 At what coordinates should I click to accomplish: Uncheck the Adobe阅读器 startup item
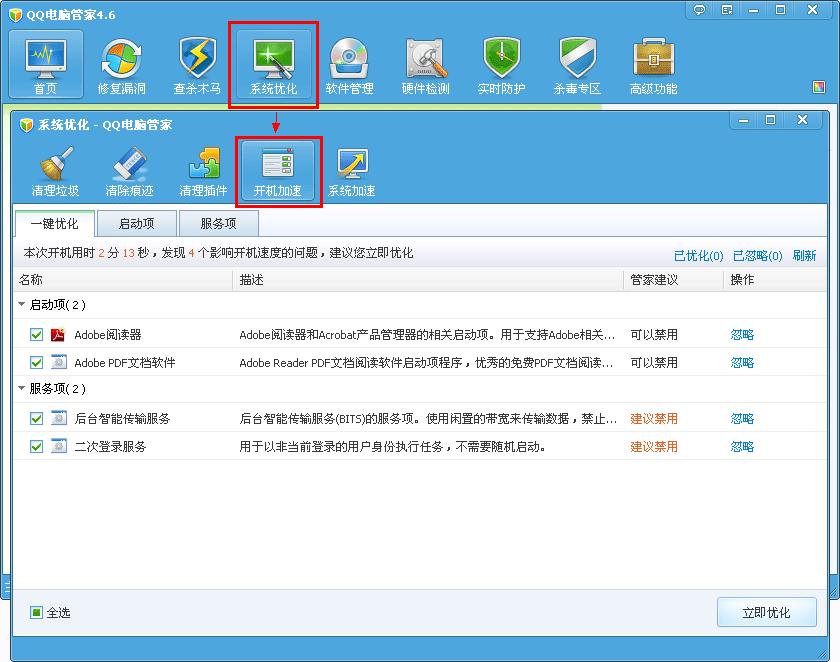(x=36, y=335)
